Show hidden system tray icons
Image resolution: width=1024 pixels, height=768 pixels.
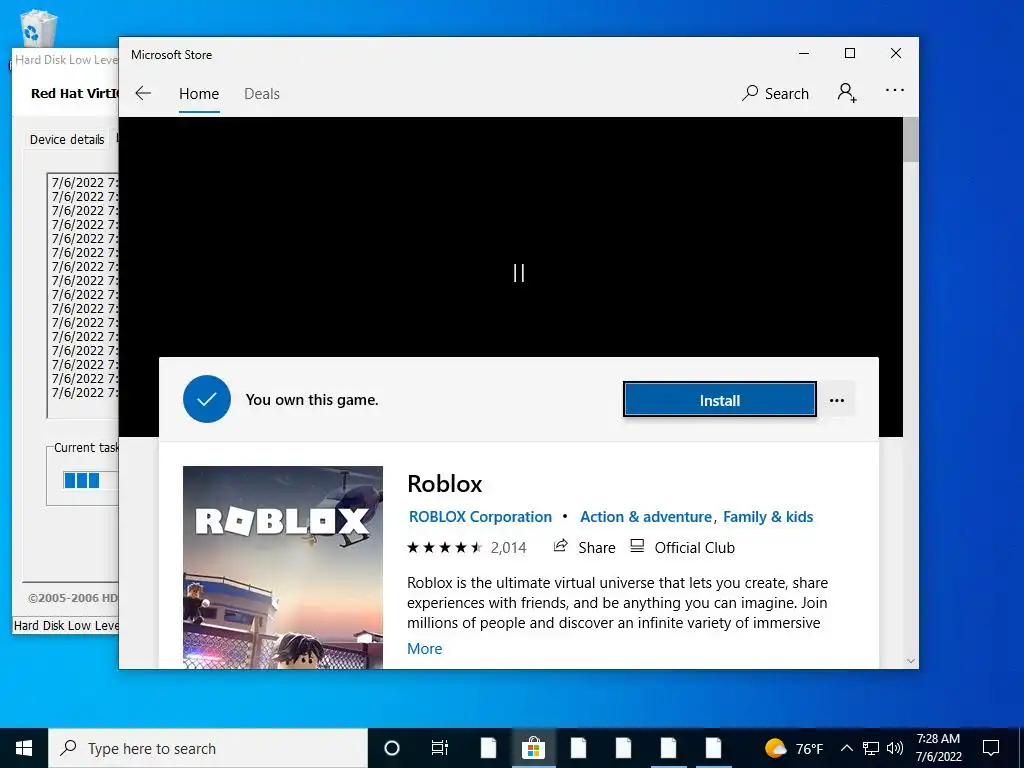pos(846,748)
